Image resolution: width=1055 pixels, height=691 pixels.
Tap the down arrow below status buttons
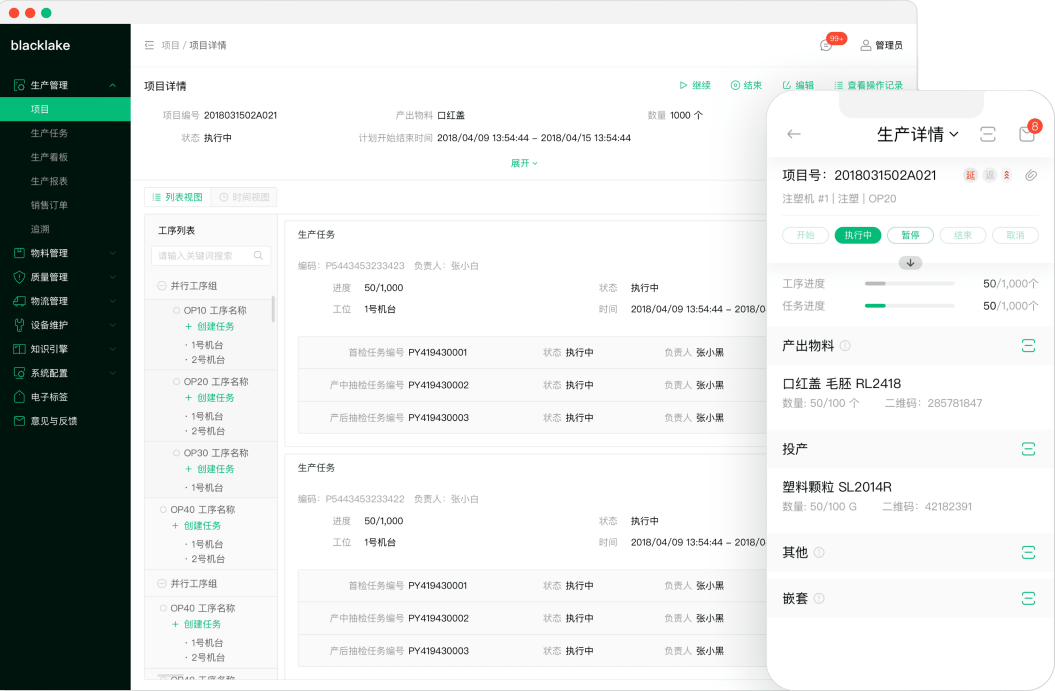point(910,263)
